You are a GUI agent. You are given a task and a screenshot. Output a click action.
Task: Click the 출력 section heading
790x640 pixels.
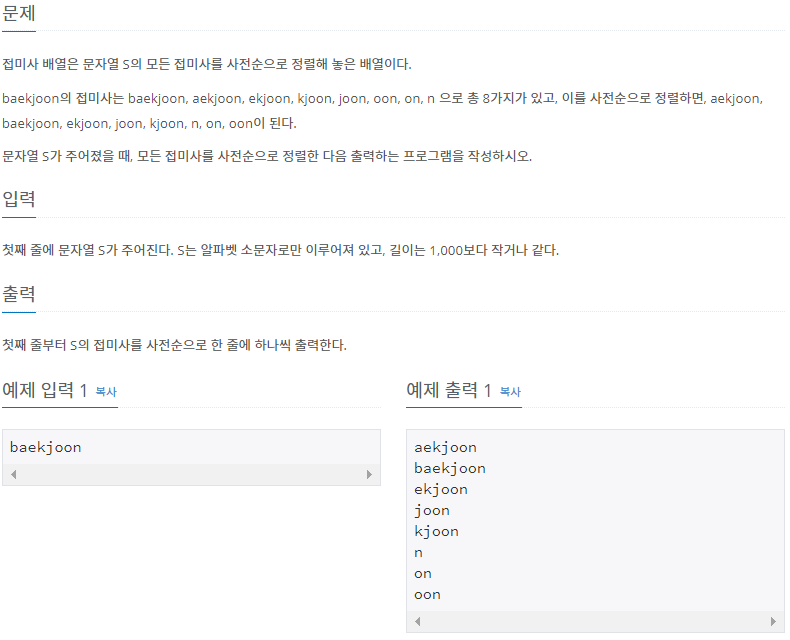point(19,293)
